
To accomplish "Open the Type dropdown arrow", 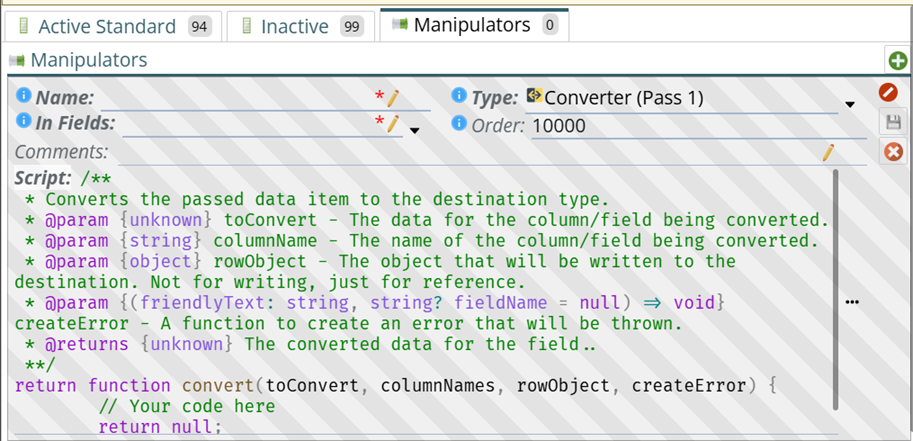I will [x=850, y=105].
